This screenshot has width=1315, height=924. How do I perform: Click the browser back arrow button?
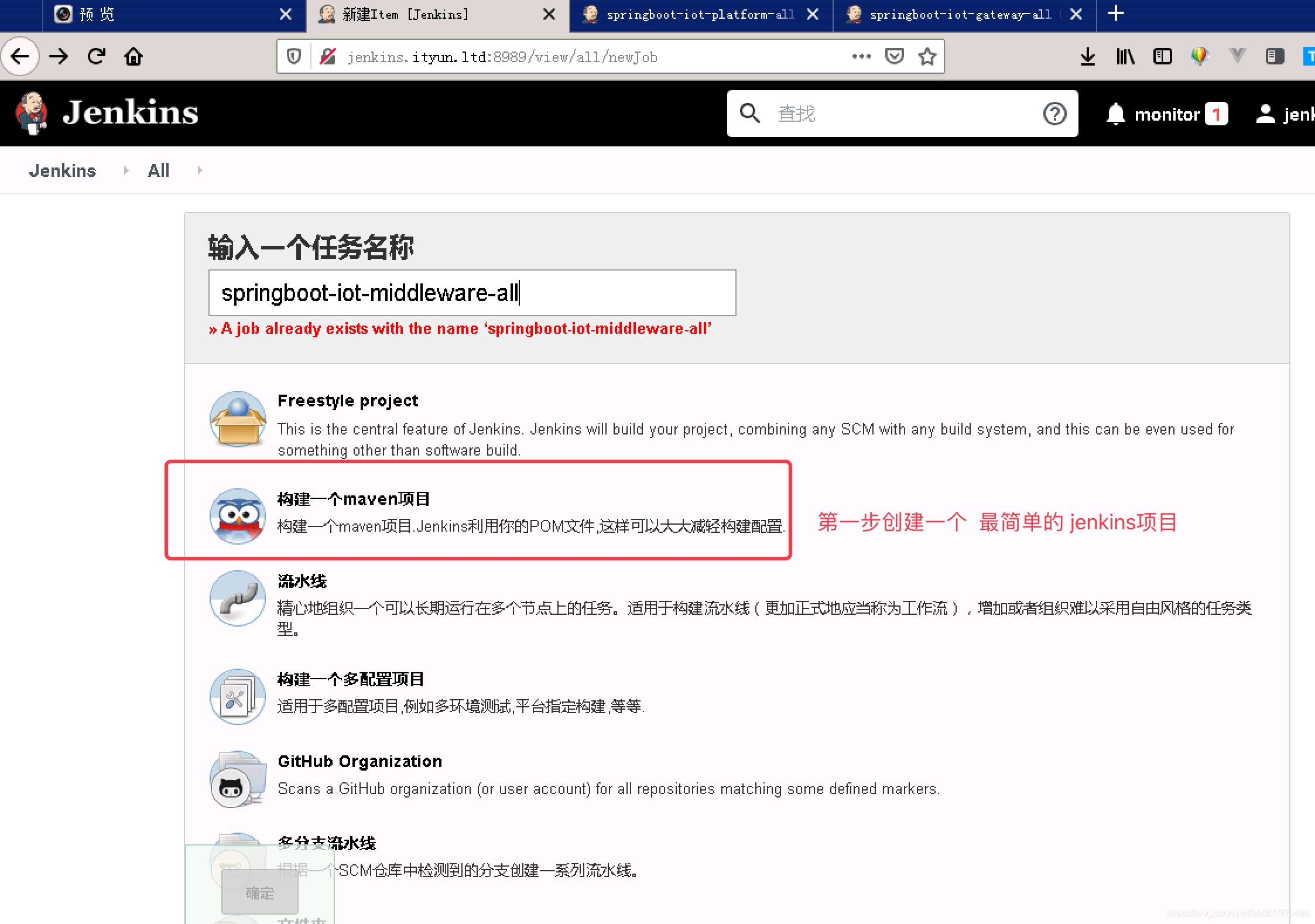[20, 57]
